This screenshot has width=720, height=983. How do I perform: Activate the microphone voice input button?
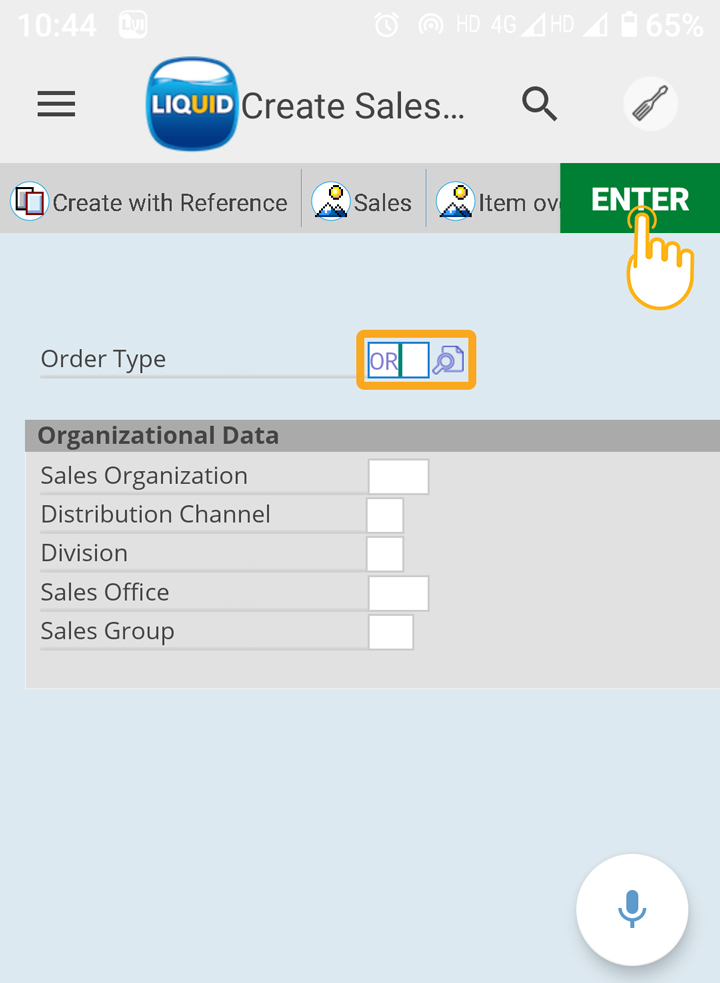[x=631, y=909]
